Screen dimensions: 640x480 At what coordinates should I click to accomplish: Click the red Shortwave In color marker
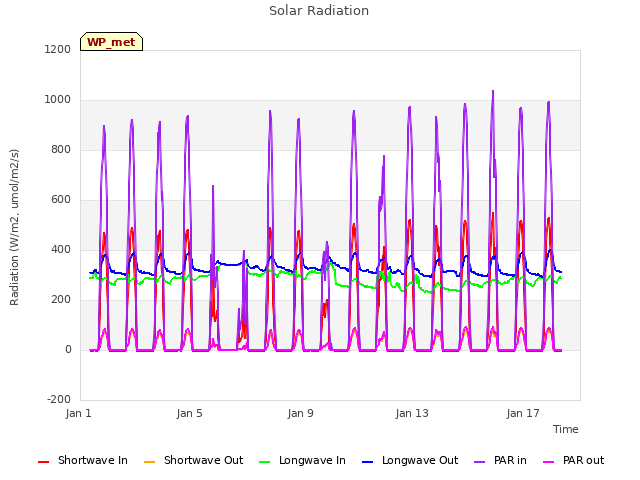pyautogui.click(x=44, y=462)
